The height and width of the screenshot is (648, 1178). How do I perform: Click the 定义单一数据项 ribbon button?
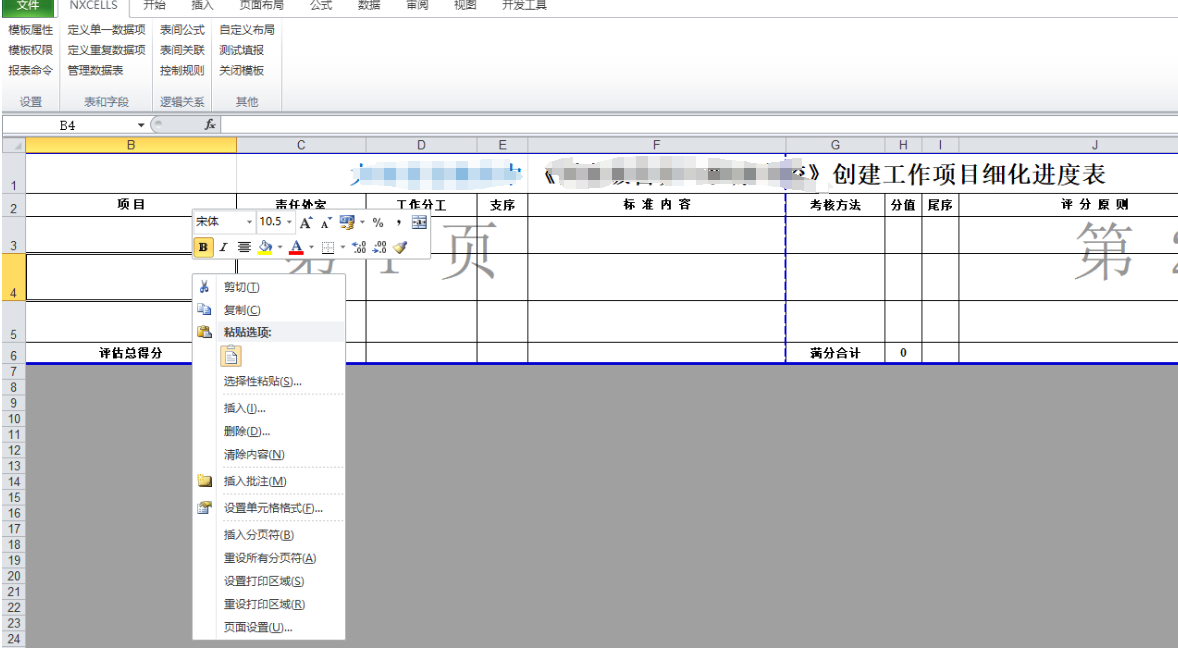(106, 30)
